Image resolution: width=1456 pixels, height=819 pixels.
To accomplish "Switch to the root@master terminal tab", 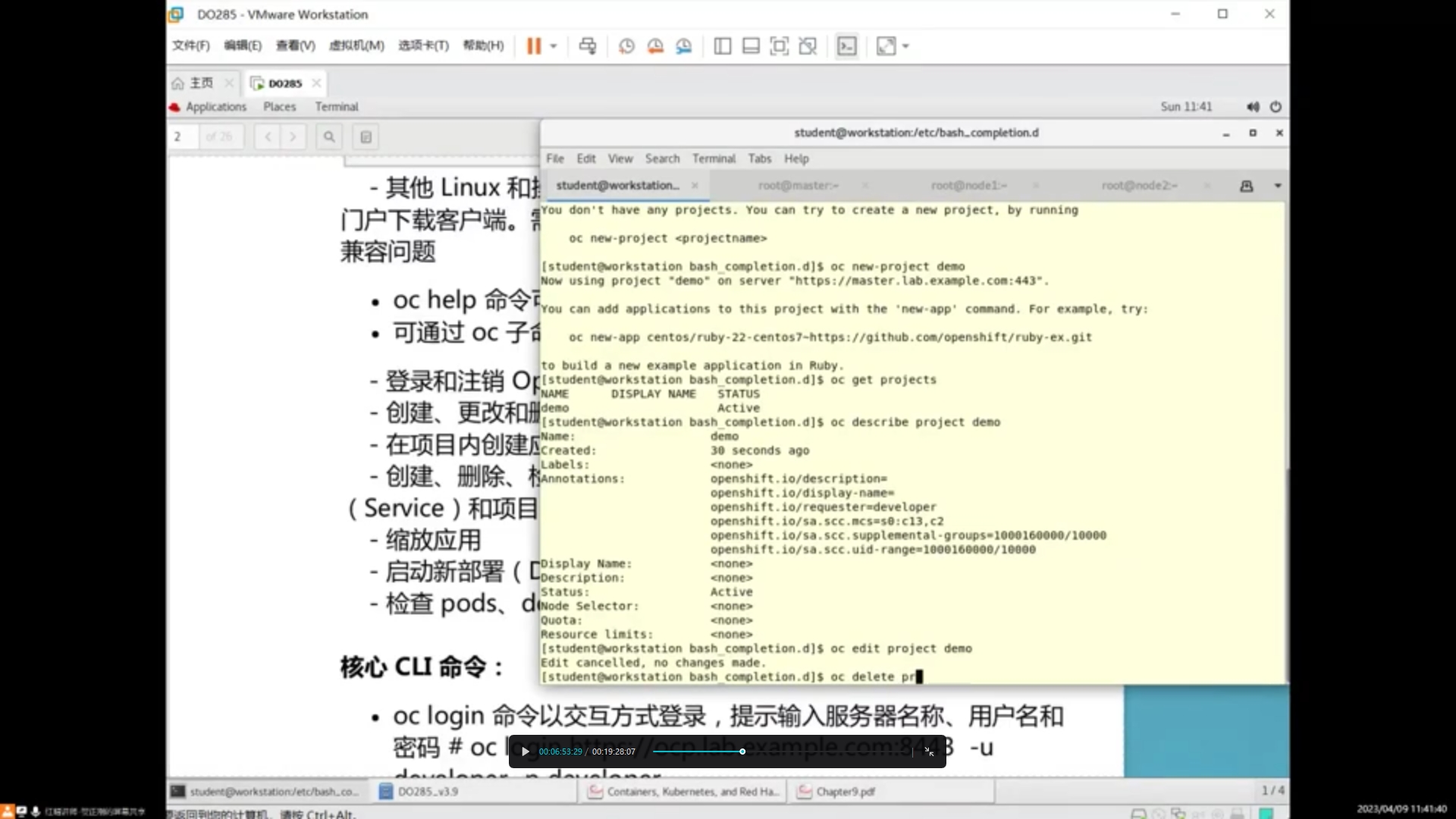I will (798, 186).
